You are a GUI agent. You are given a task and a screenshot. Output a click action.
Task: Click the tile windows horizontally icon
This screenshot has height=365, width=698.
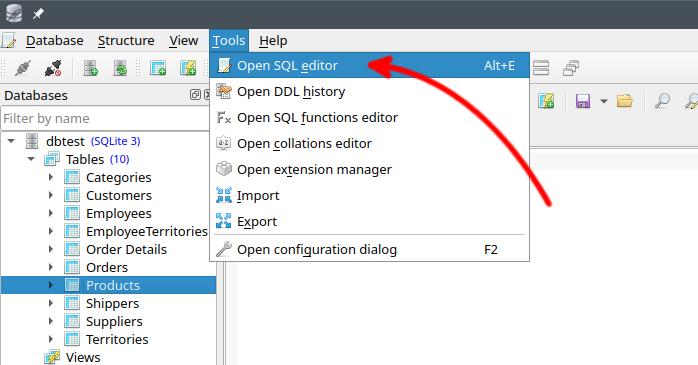pos(541,68)
